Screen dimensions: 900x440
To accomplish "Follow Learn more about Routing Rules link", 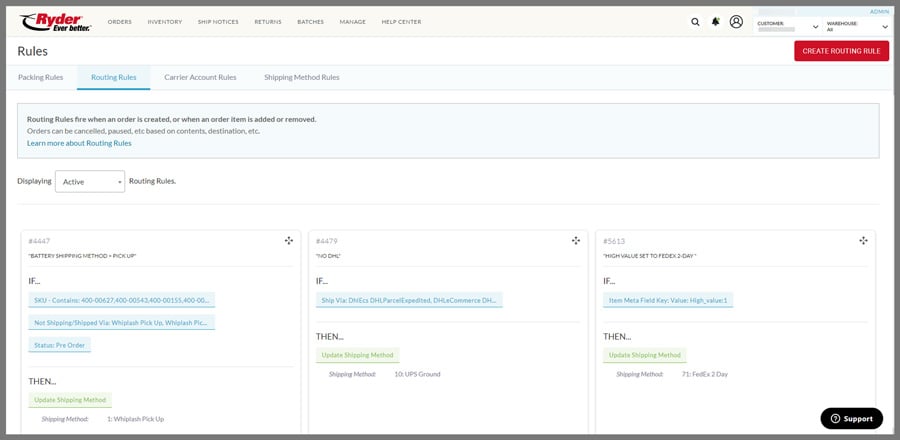I will (79, 143).
